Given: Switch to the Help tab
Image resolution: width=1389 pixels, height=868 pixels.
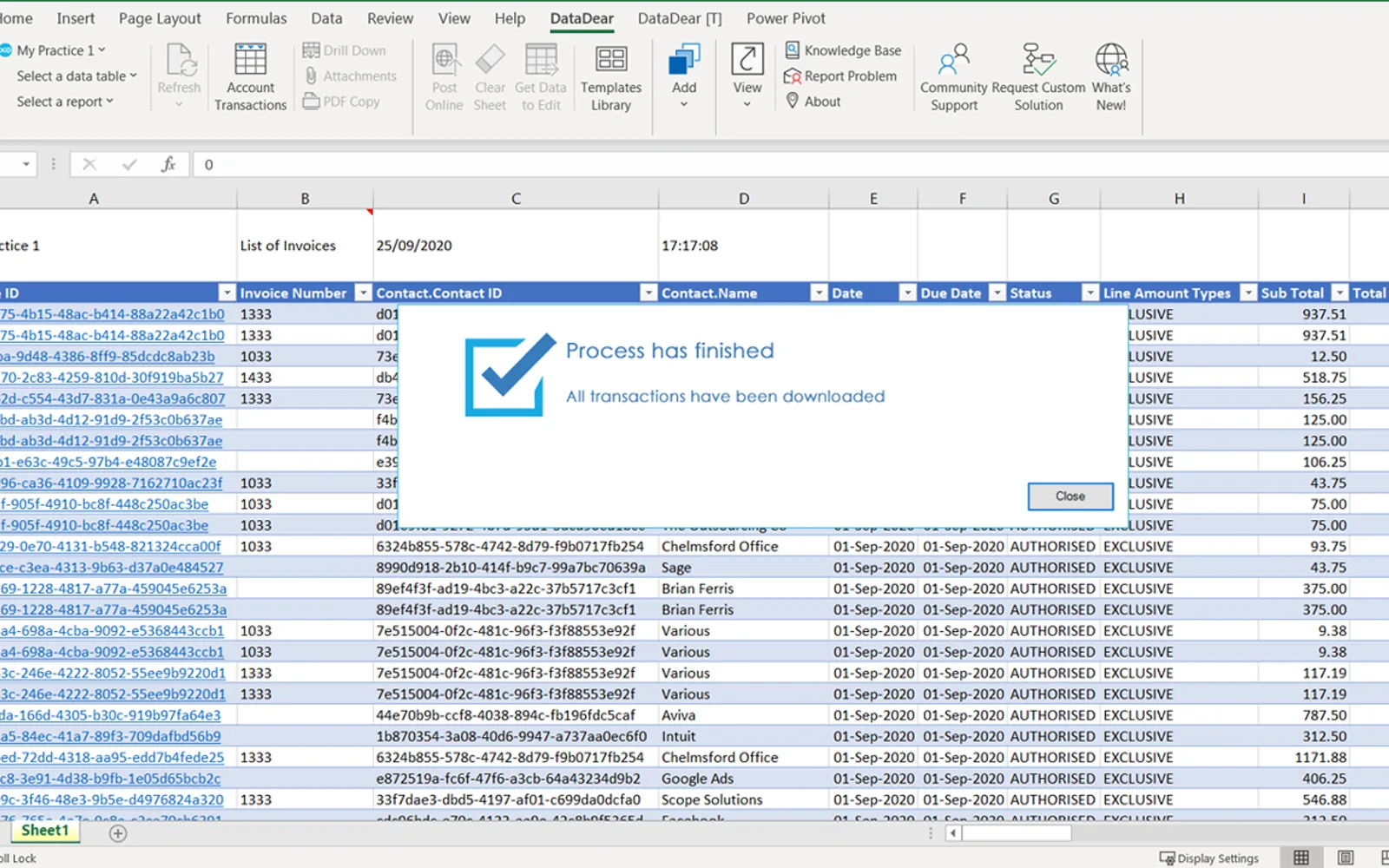Looking at the screenshot, I should [x=510, y=18].
